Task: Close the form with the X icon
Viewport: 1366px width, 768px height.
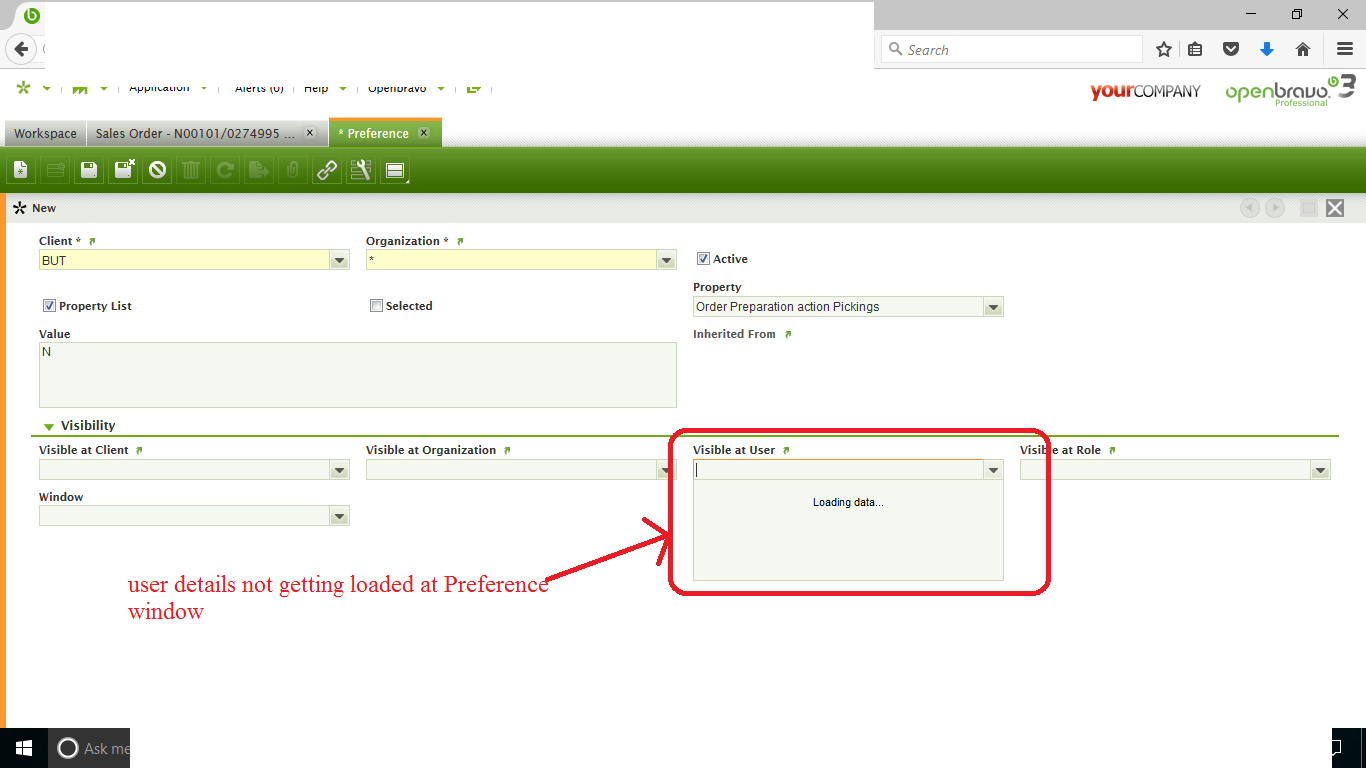Action: coord(1335,208)
